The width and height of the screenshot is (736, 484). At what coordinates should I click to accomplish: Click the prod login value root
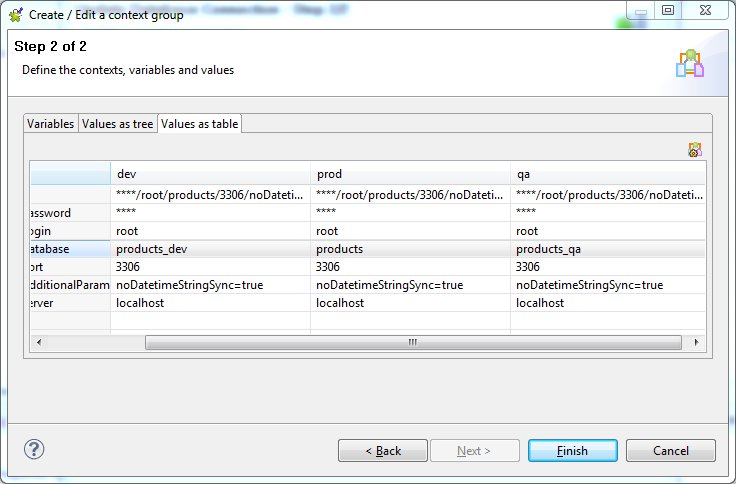click(x=410, y=231)
